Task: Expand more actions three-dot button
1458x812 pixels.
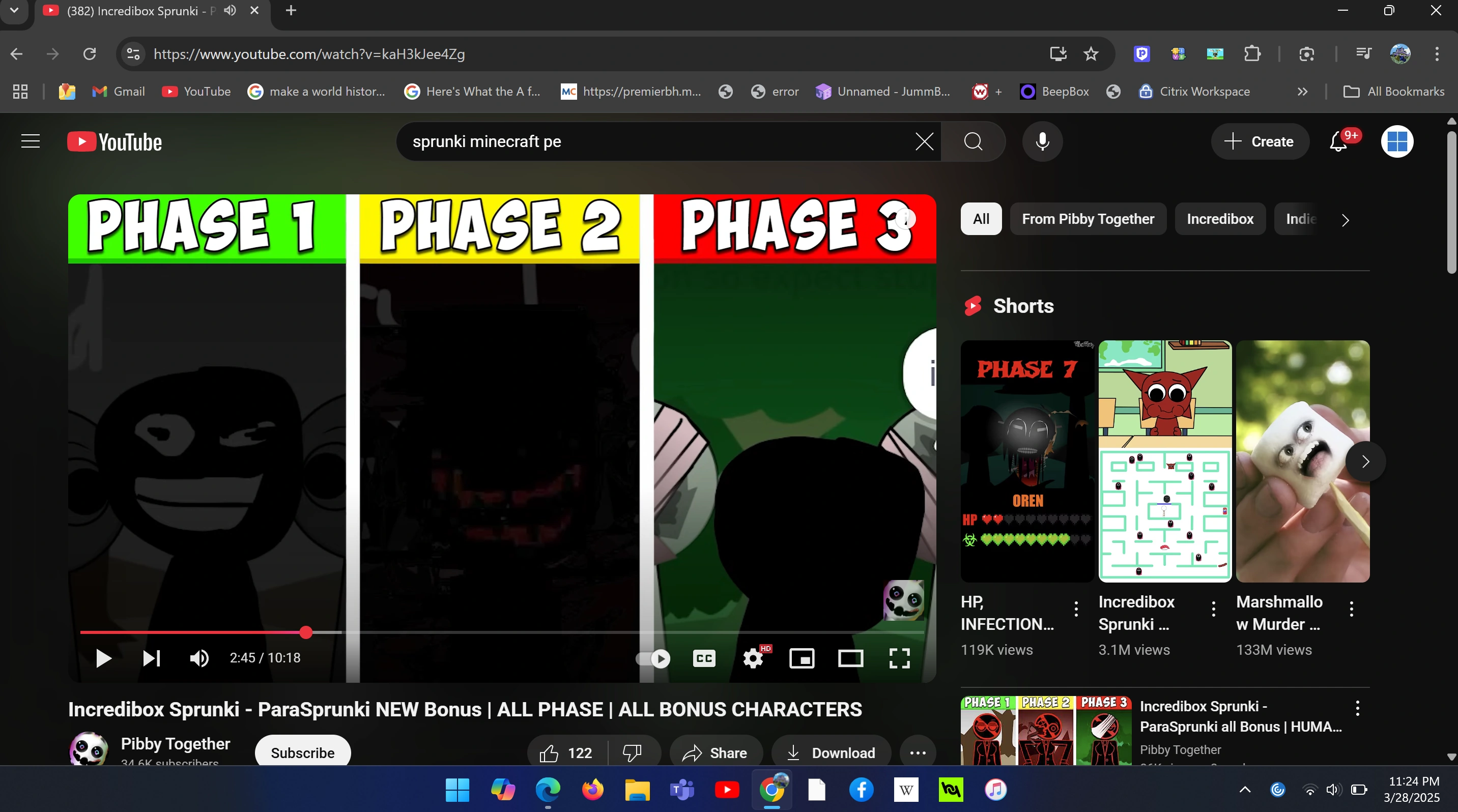Action: [918, 752]
